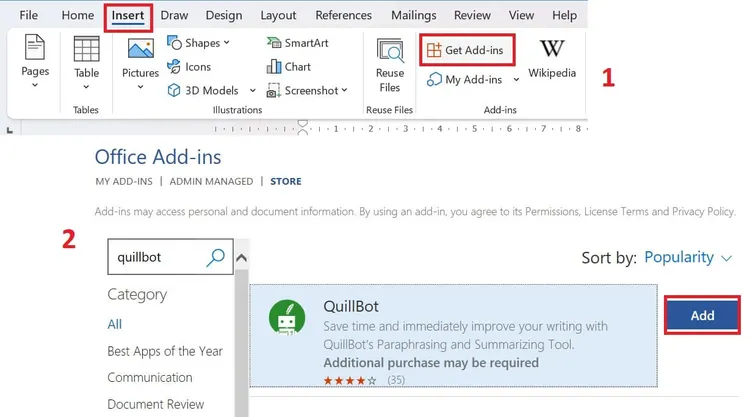Switch to MY ADD-INS section
This screenshot has height=417, width=750.
124,182
